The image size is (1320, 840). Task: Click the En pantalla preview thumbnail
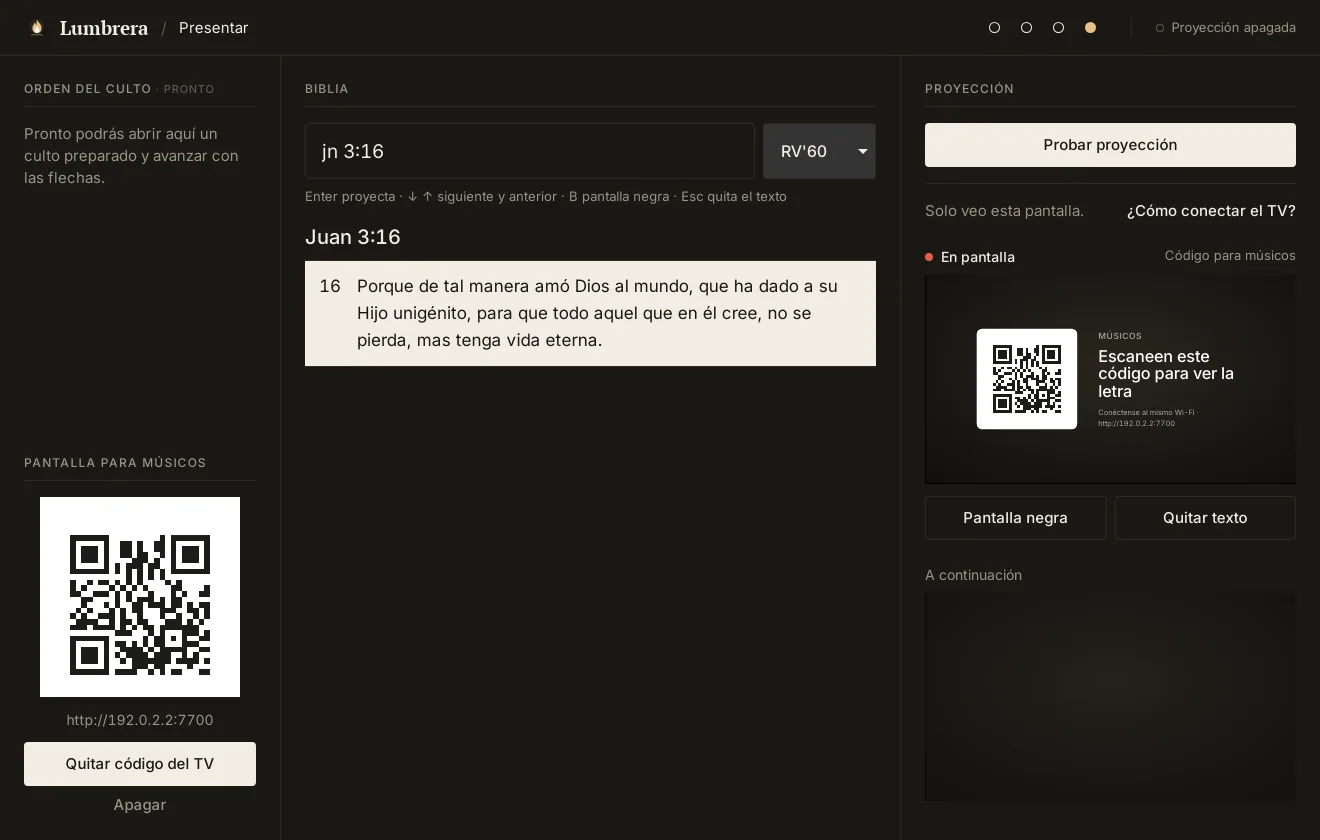point(1110,379)
